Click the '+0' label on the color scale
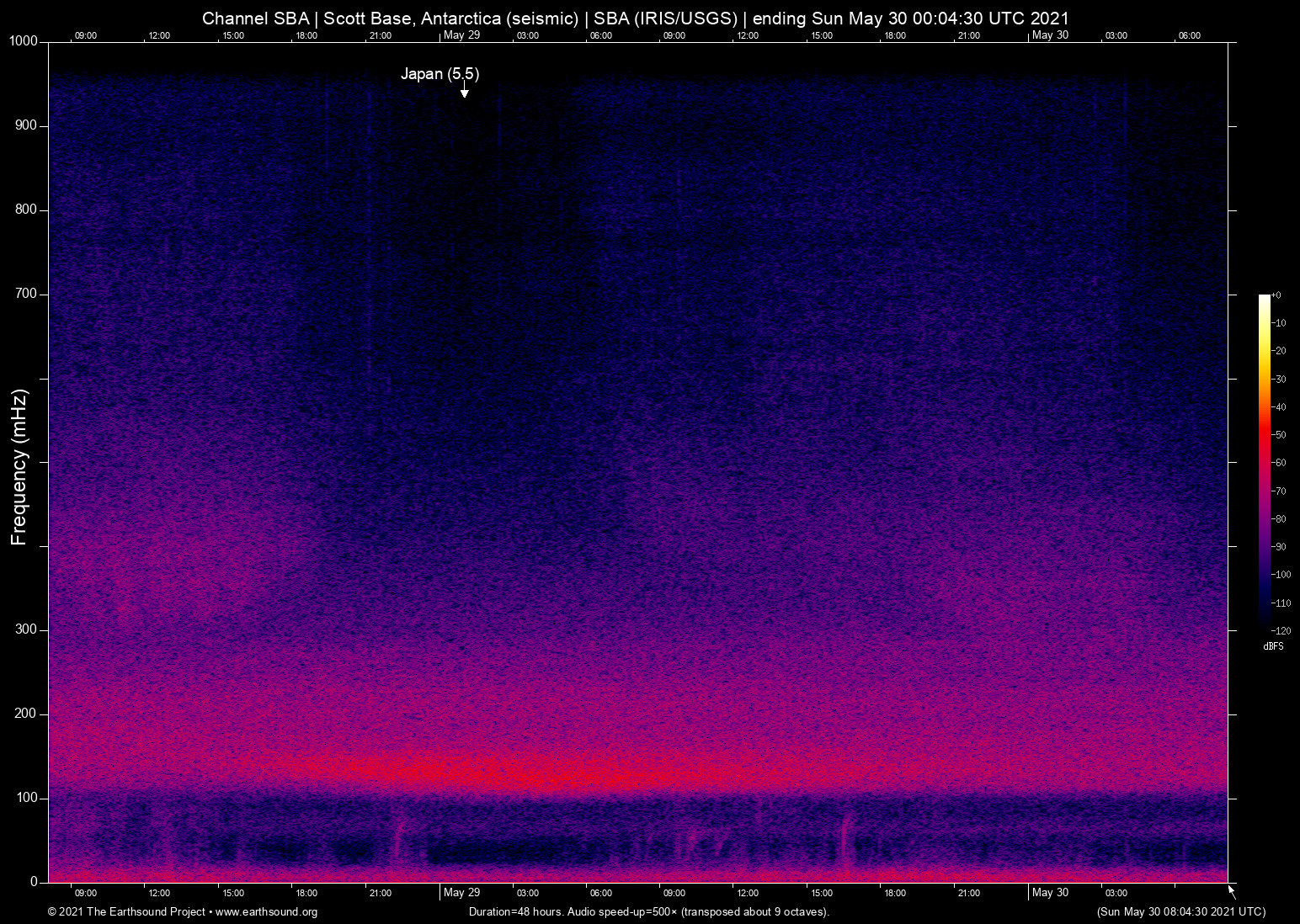This screenshot has height=924, width=1300. click(x=1276, y=295)
